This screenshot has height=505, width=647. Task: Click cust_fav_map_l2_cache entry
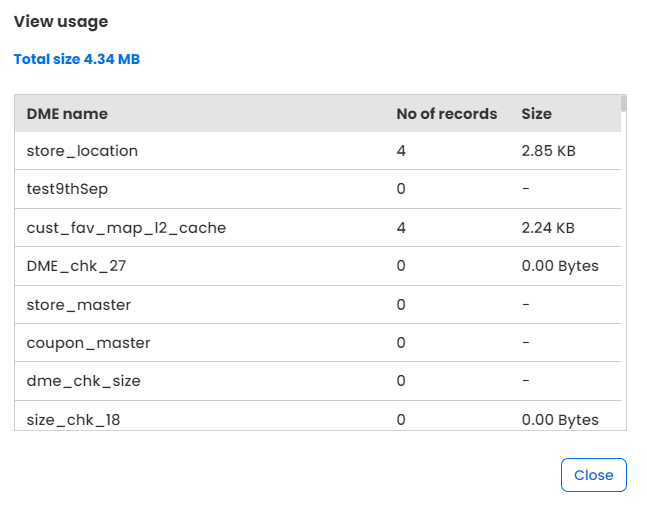126,228
